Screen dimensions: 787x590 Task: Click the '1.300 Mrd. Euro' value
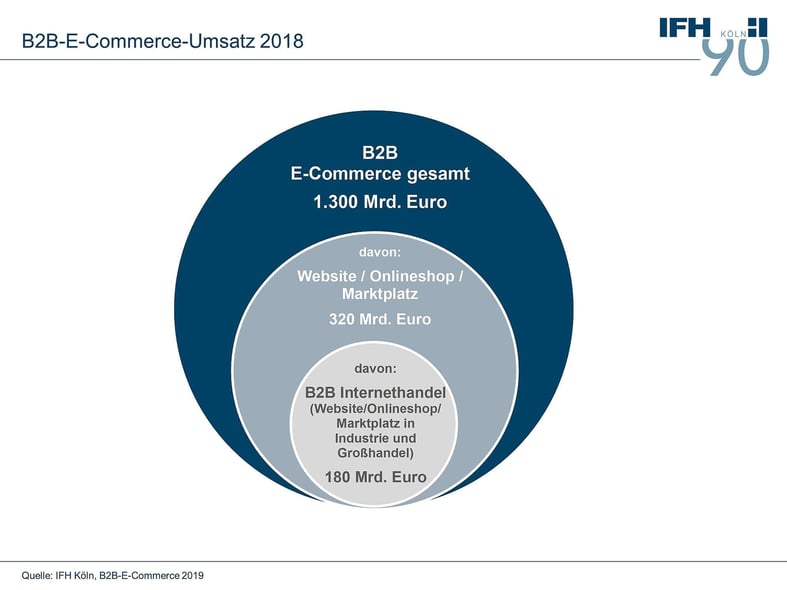click(380, 202)
